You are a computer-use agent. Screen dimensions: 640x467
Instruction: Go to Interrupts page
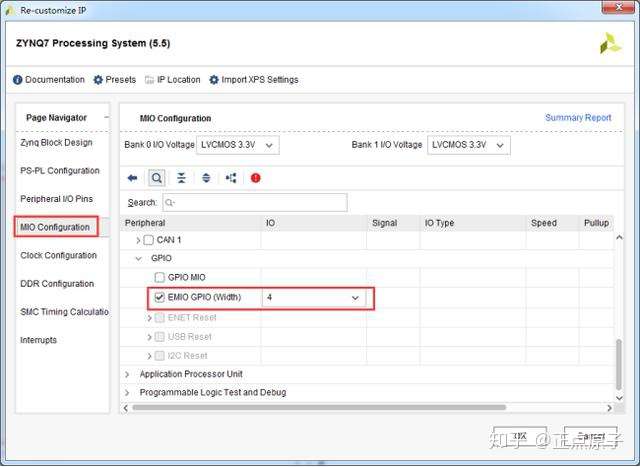pos(38,340)
